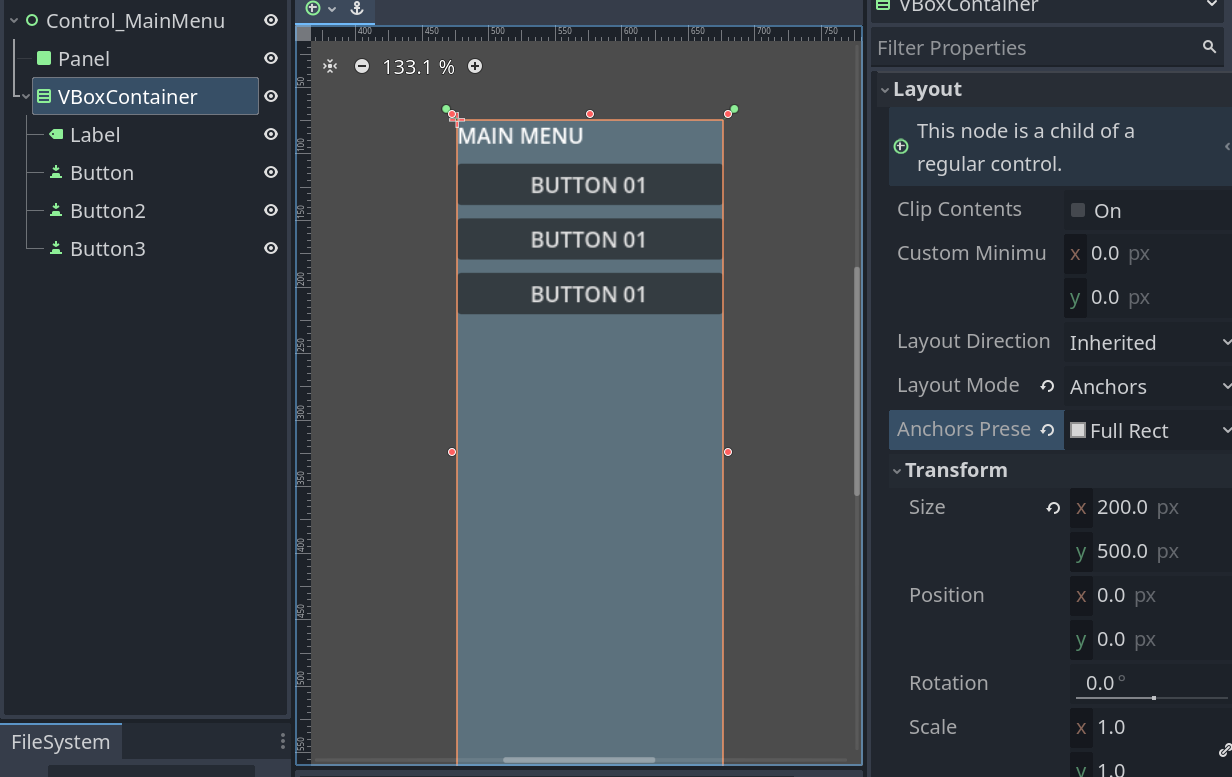1232x777 pixels.
Task: Click the zoom out minus icon
Action: (x=362, y=67)
